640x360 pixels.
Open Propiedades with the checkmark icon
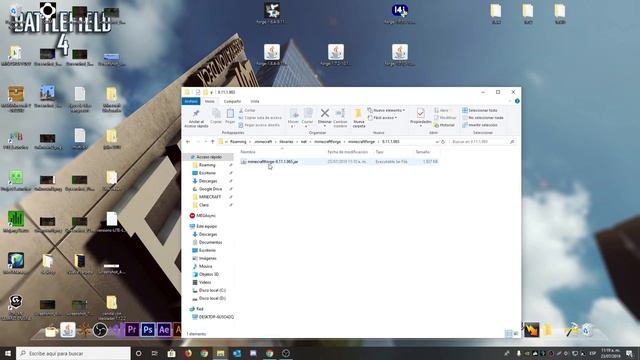tap(420, 113)
